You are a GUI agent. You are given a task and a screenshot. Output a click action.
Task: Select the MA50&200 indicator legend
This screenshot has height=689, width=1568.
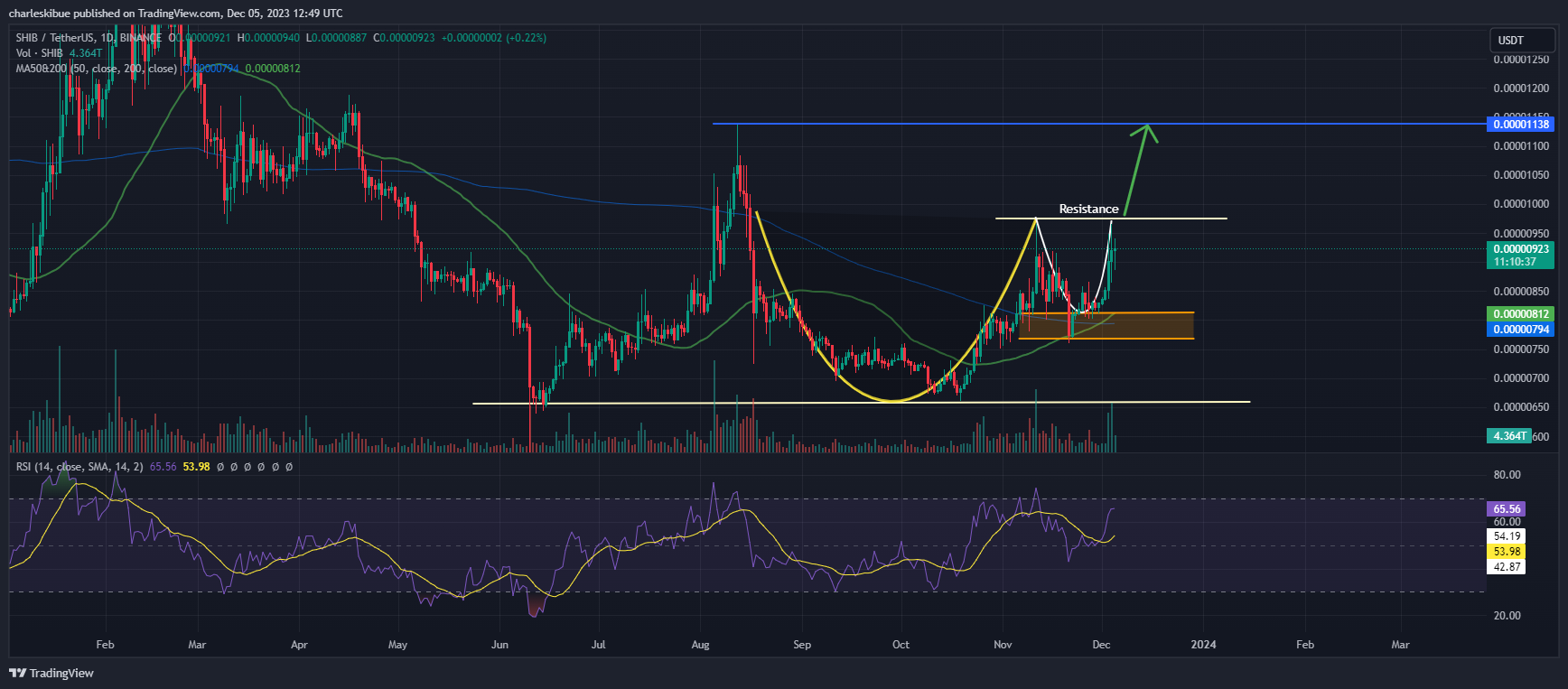(96, 69)
